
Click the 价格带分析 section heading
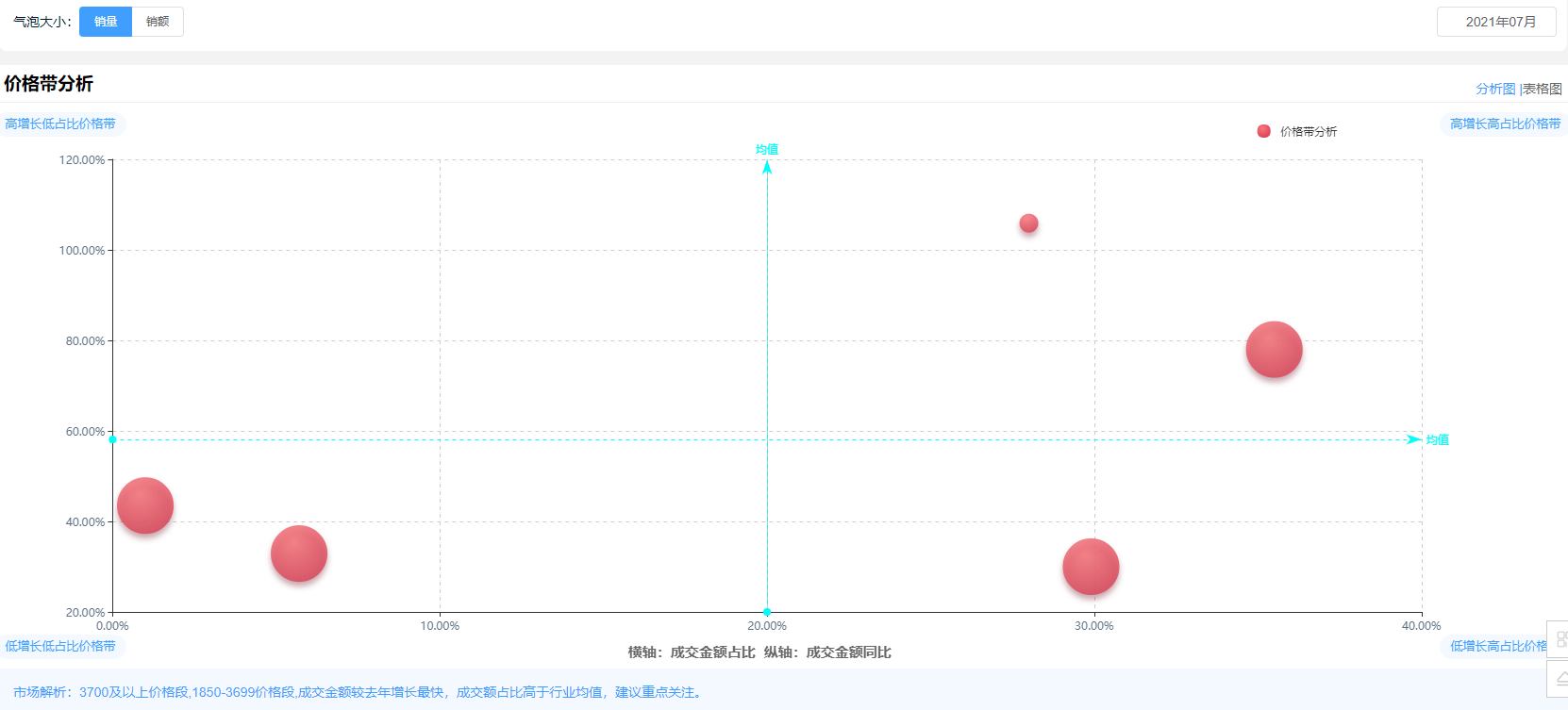coord(48,84)
